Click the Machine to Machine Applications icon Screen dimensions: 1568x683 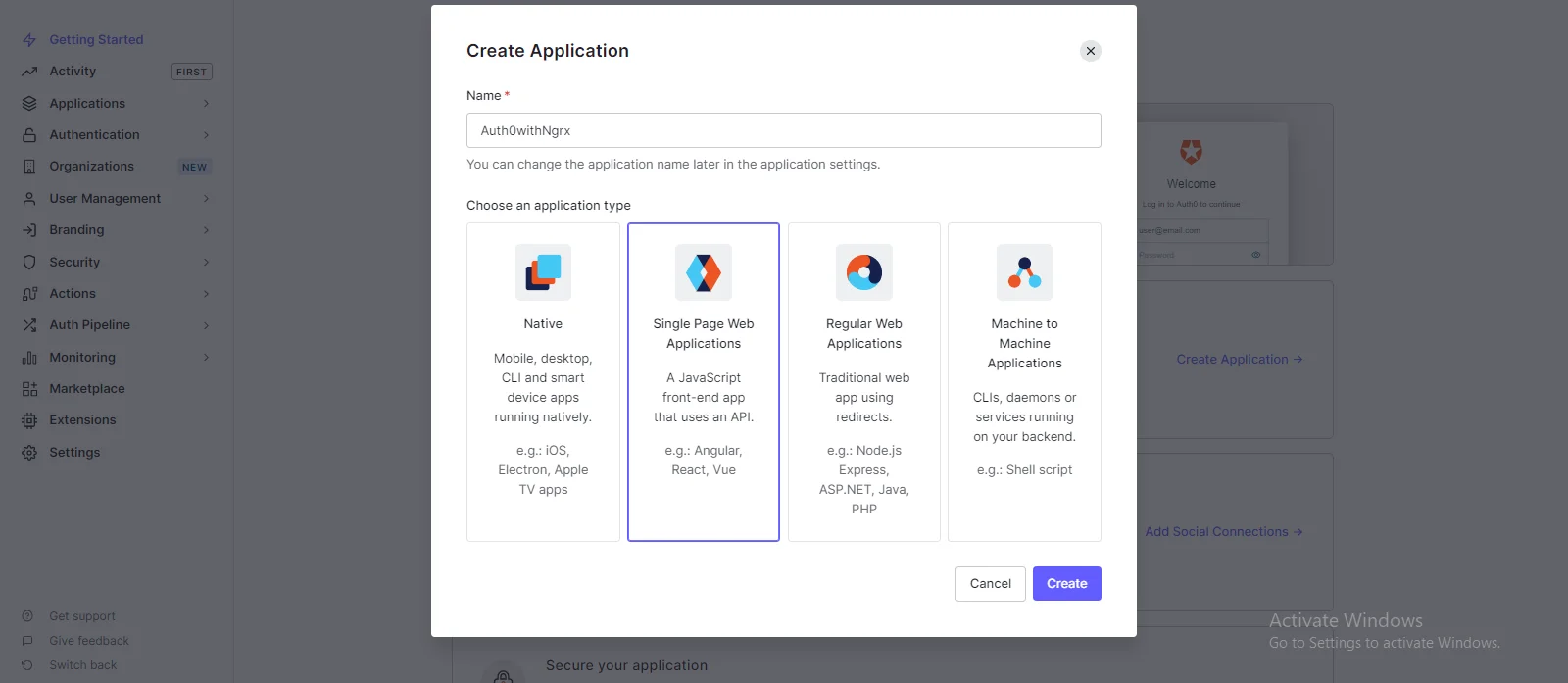1024,272
